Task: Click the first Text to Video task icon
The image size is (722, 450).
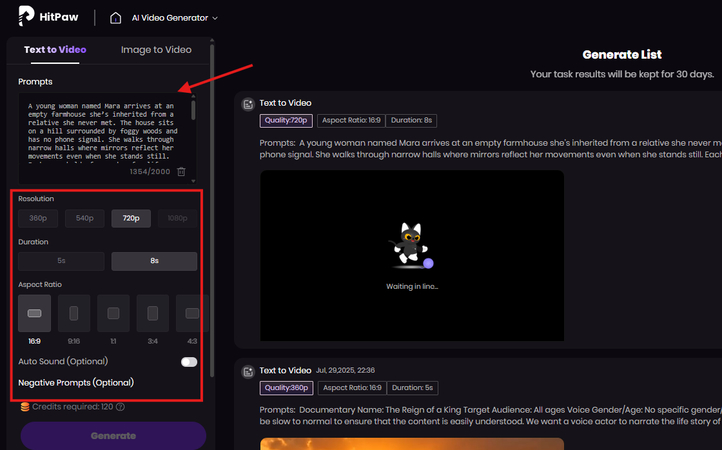Action: coord(247,103)
